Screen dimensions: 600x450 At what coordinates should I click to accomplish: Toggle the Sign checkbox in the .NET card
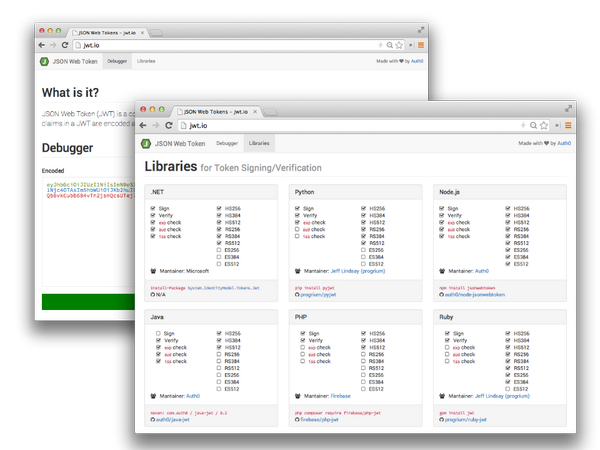[153, 209]
